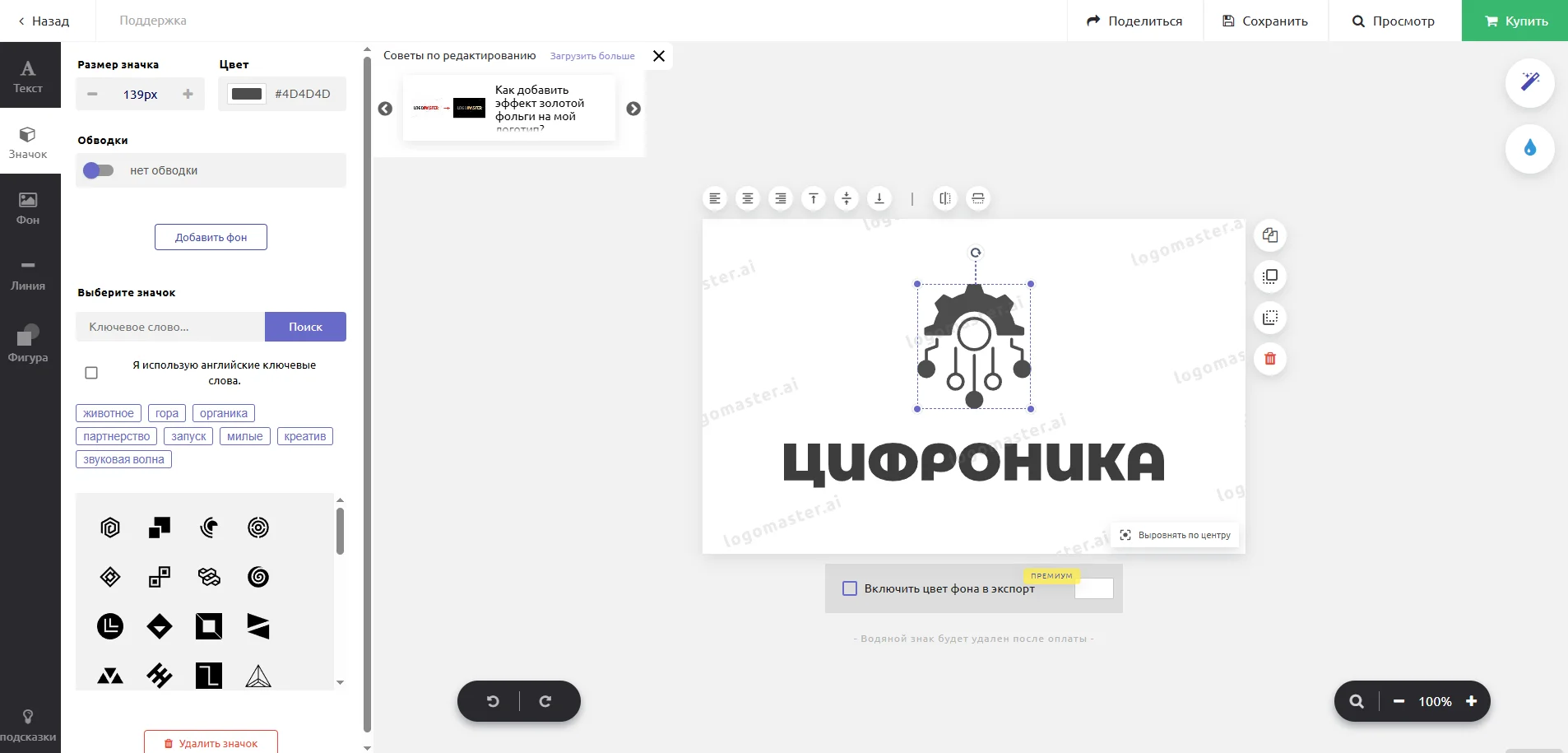Click the Поиск search button
1568x753 pixels.
(305, 327)
